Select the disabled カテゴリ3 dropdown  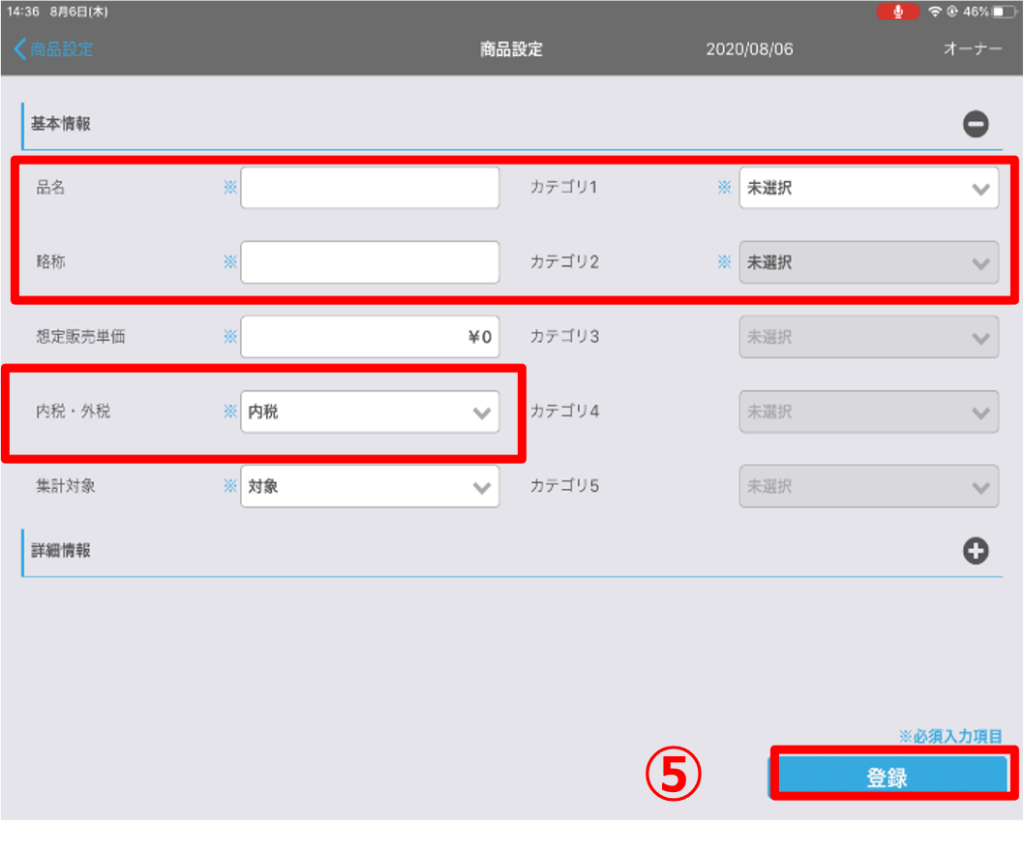click(x=869, y=337)
